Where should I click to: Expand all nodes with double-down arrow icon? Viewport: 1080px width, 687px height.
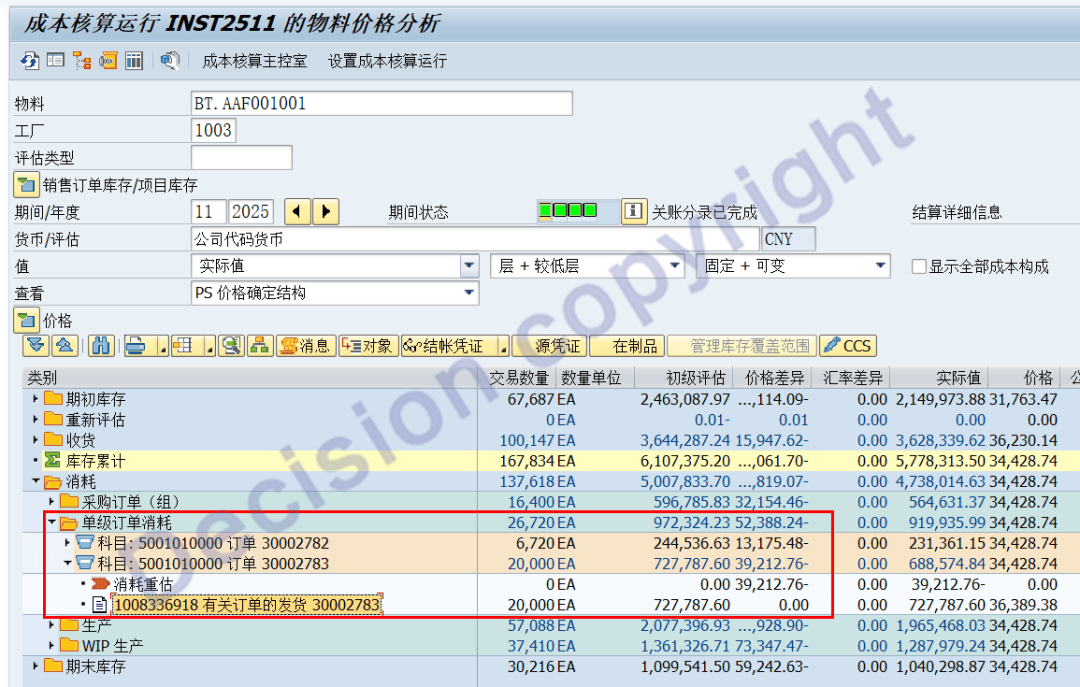(36, 346)
